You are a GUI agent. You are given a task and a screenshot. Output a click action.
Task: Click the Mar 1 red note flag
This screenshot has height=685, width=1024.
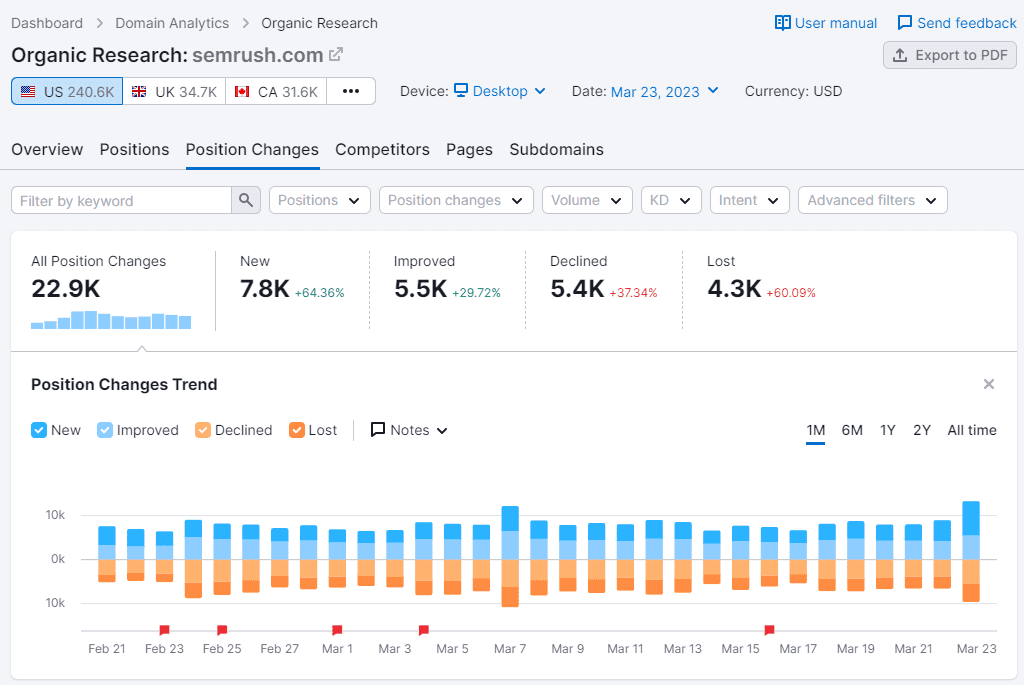(x=337, y=630)
